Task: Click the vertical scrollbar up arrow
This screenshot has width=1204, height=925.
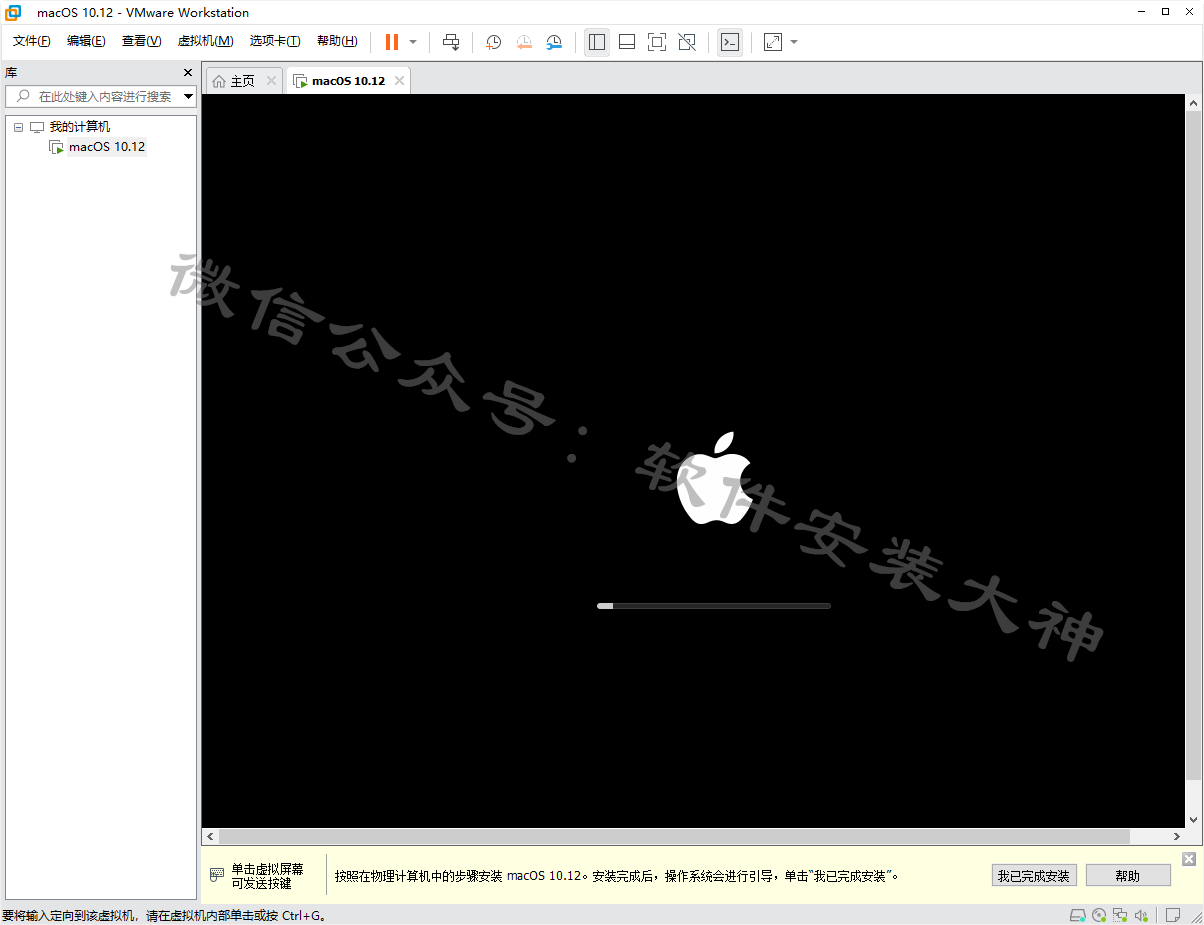Action: point(1194,103)
